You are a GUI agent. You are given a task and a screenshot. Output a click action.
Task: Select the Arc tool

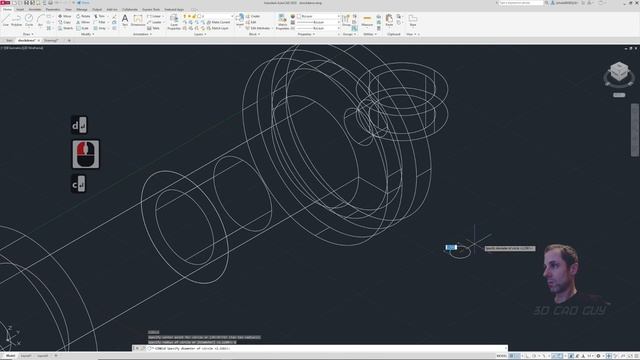coord(40,20)
